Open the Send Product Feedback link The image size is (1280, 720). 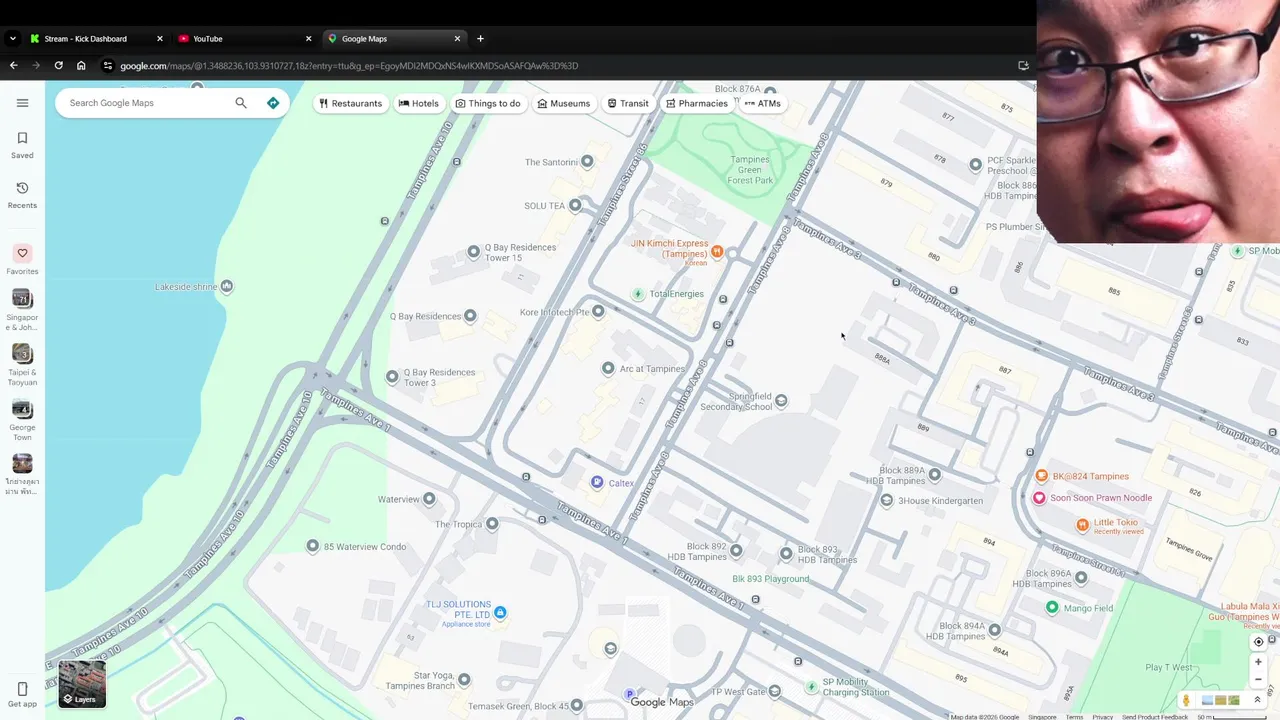[x=1154, y=717]
